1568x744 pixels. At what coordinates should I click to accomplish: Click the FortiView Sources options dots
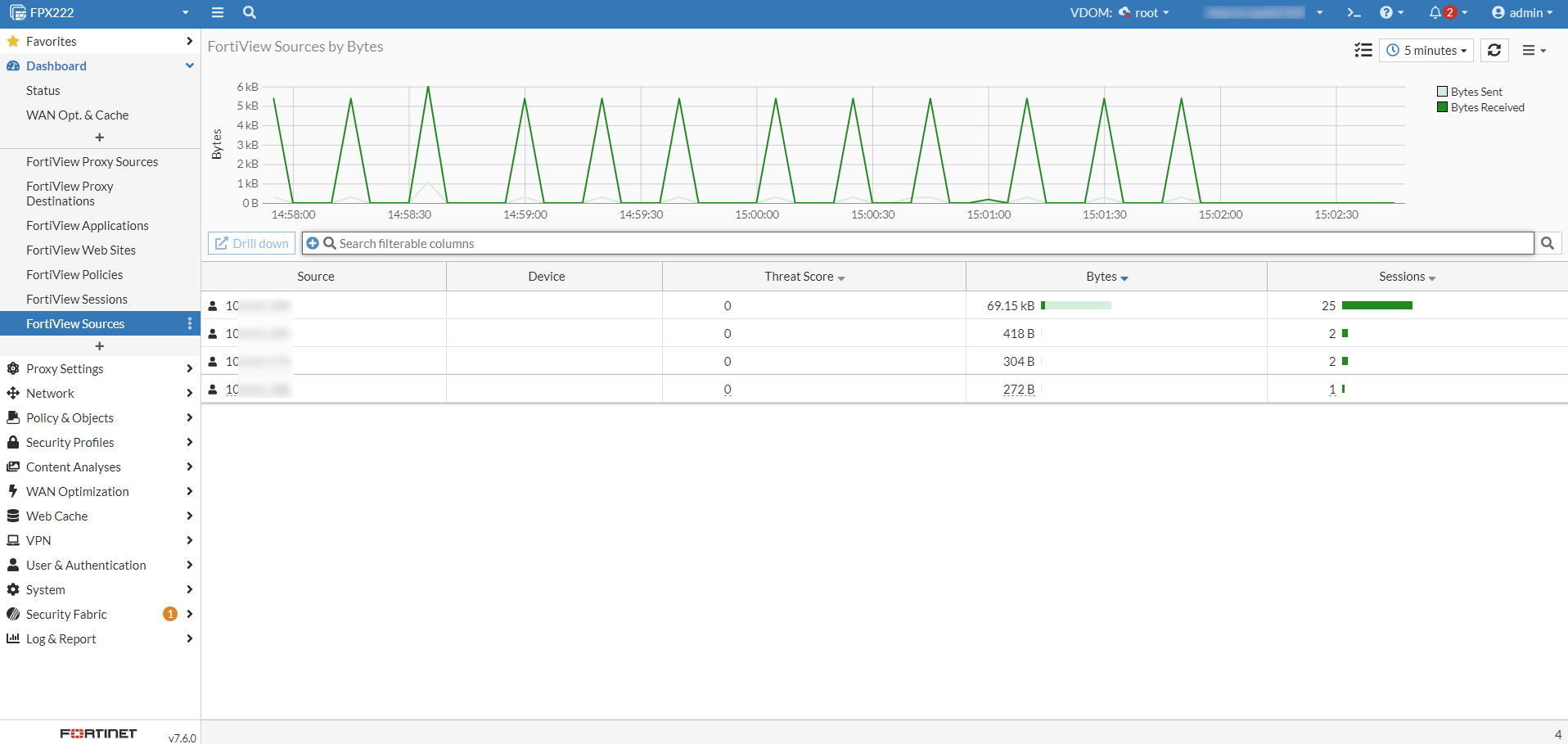pos(190,323)
